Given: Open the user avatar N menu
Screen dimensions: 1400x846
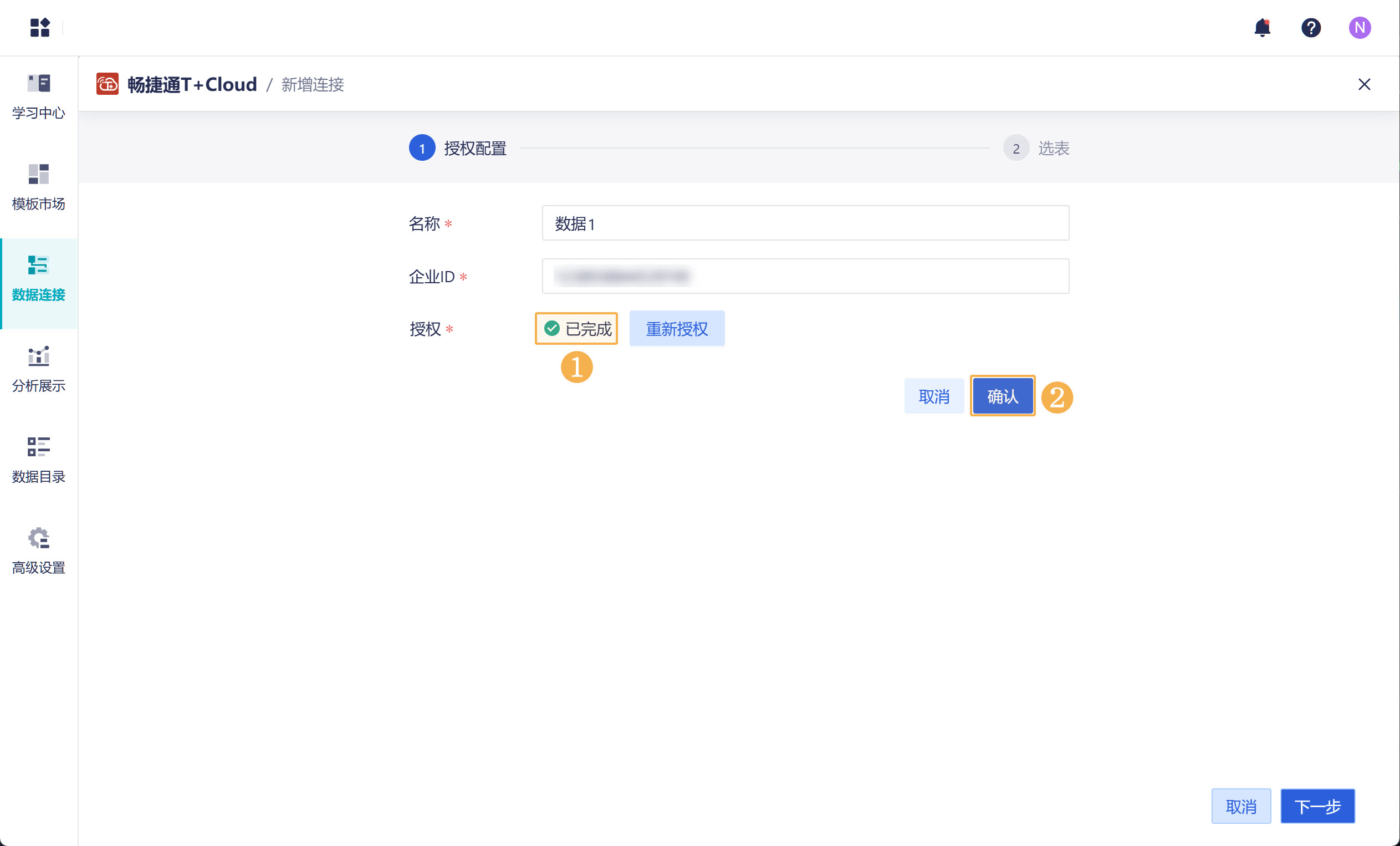Looking at the screenshot, I should (1360, 27).
